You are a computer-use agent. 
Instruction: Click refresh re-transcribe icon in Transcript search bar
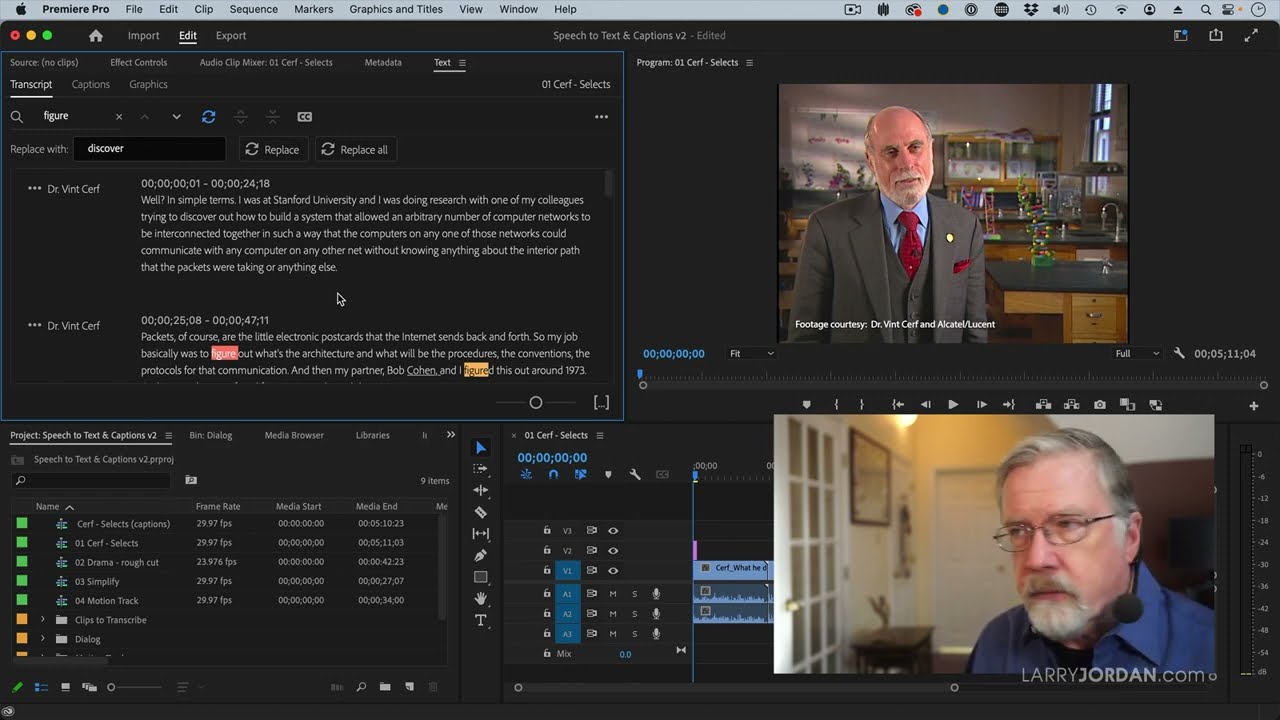[x=208, y=117]
